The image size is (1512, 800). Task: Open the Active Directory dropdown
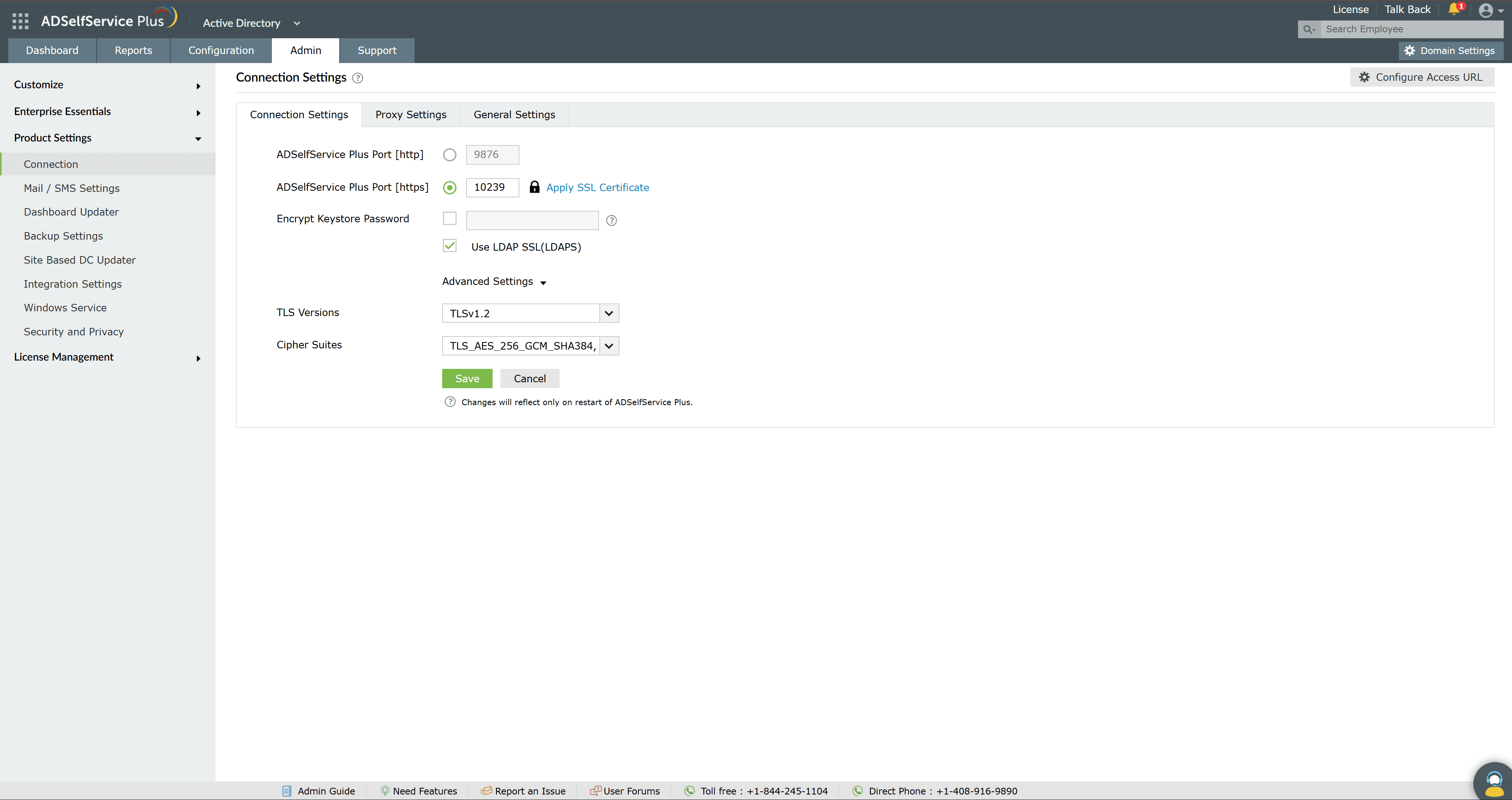[252, 24]
